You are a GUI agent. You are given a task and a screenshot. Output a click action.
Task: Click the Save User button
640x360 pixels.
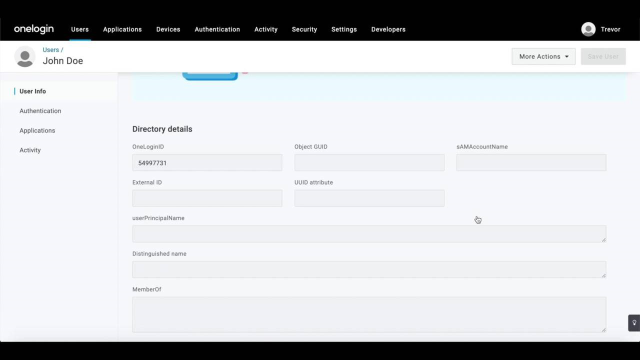tap(603, 56)
